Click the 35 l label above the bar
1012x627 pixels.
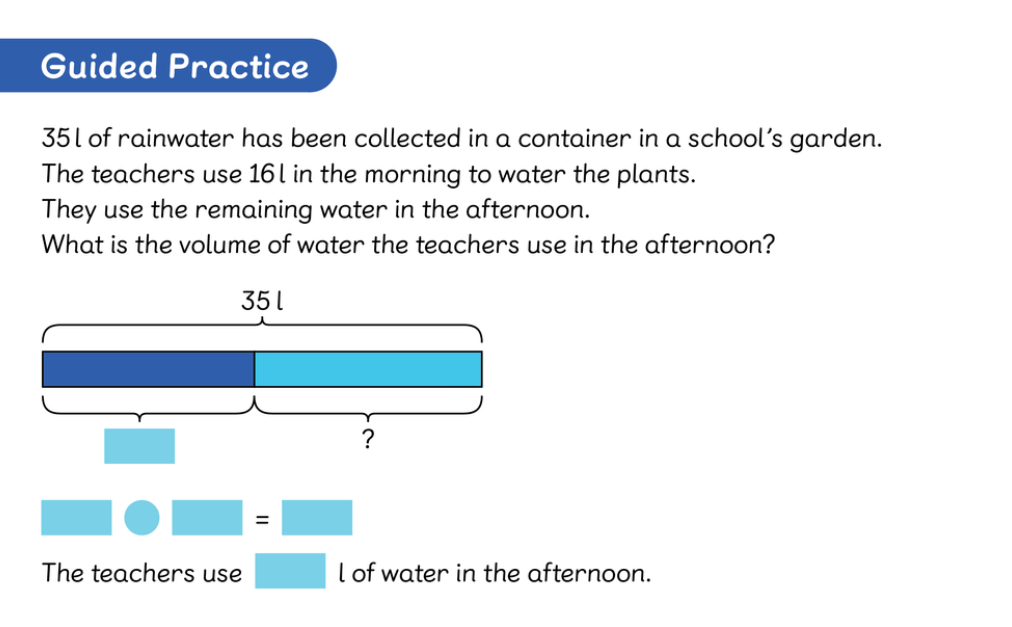point(262,301)
